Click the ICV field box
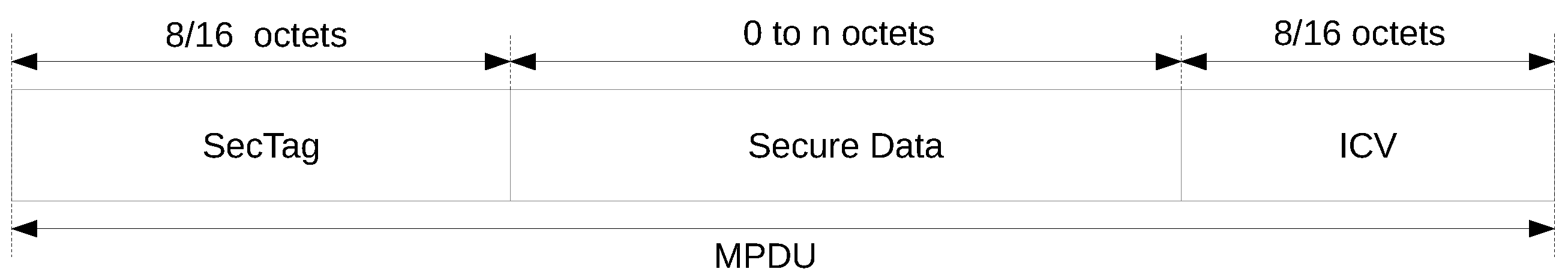 point(1367,146)
